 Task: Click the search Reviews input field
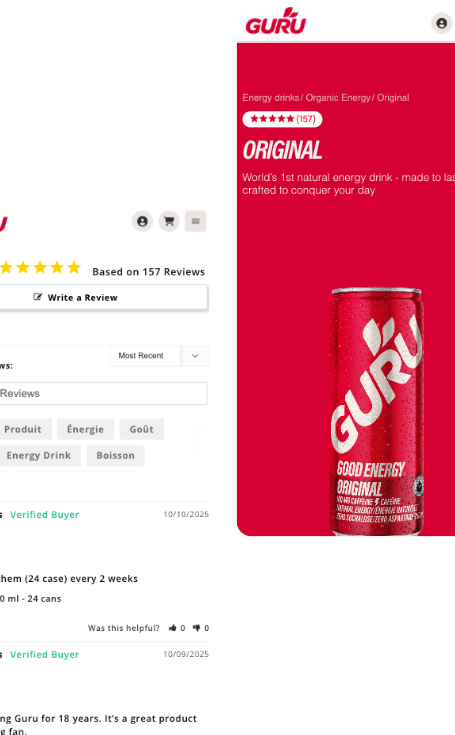click(103, 393)
